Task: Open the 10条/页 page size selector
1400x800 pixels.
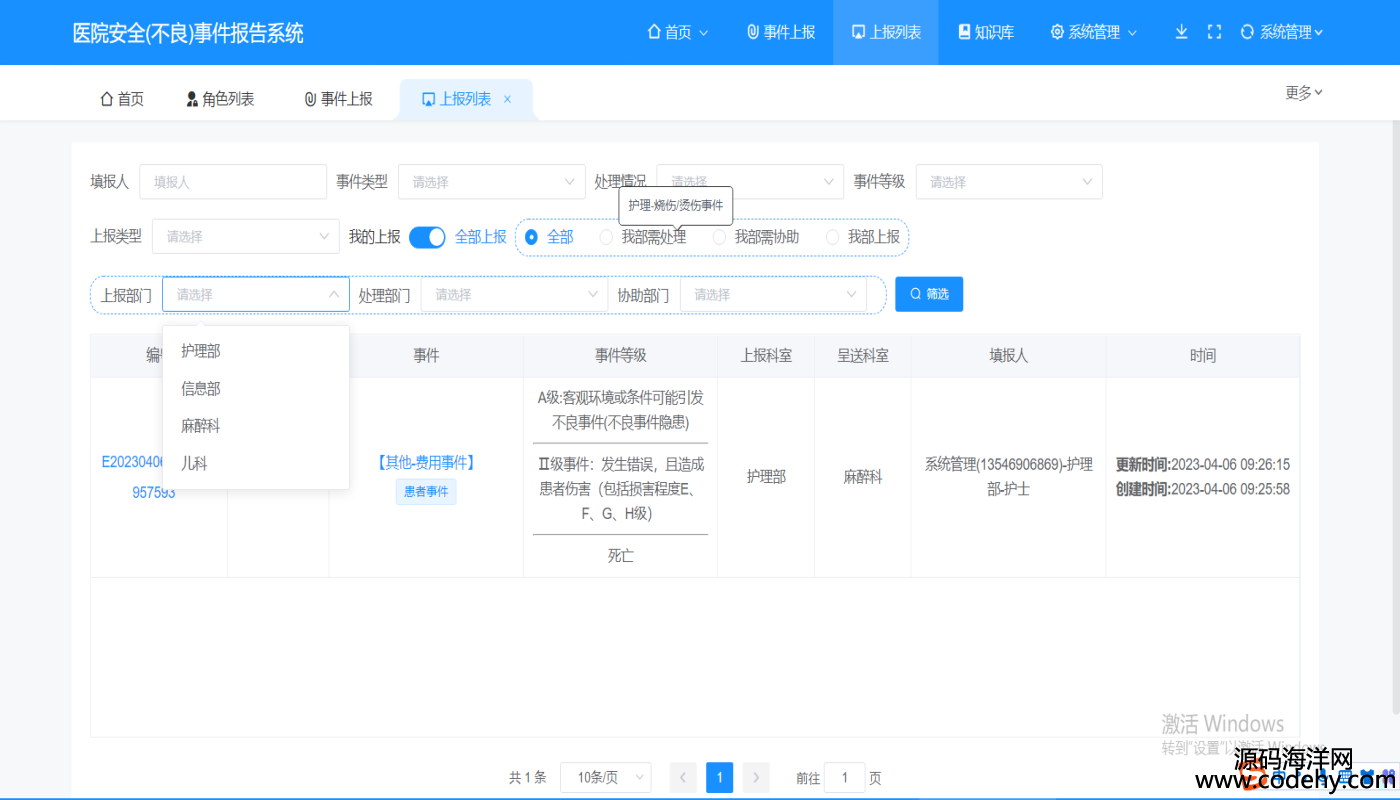Action: pyautogui.click(x=605, y=778)
